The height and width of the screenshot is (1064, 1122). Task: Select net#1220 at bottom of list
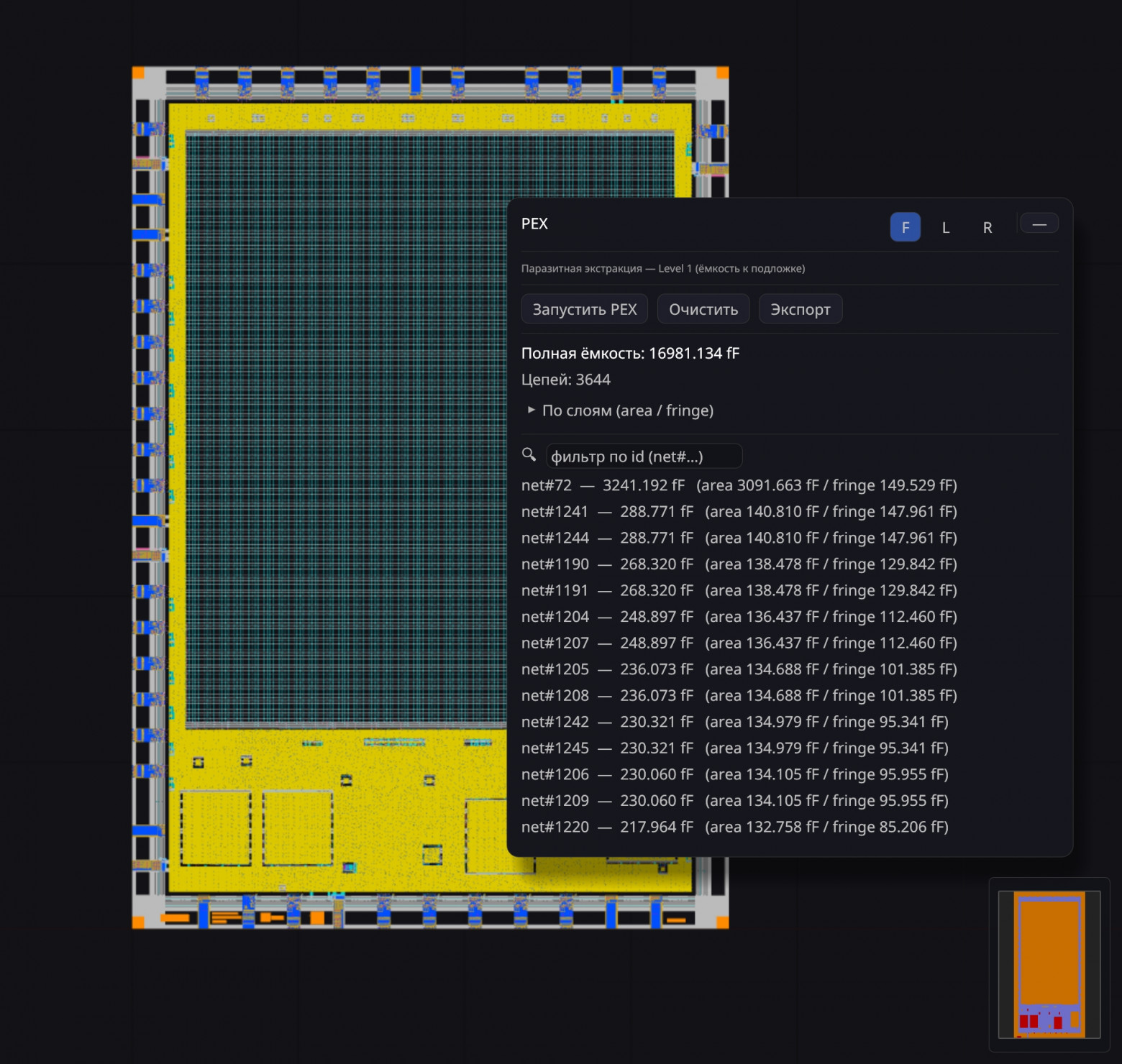735,827
